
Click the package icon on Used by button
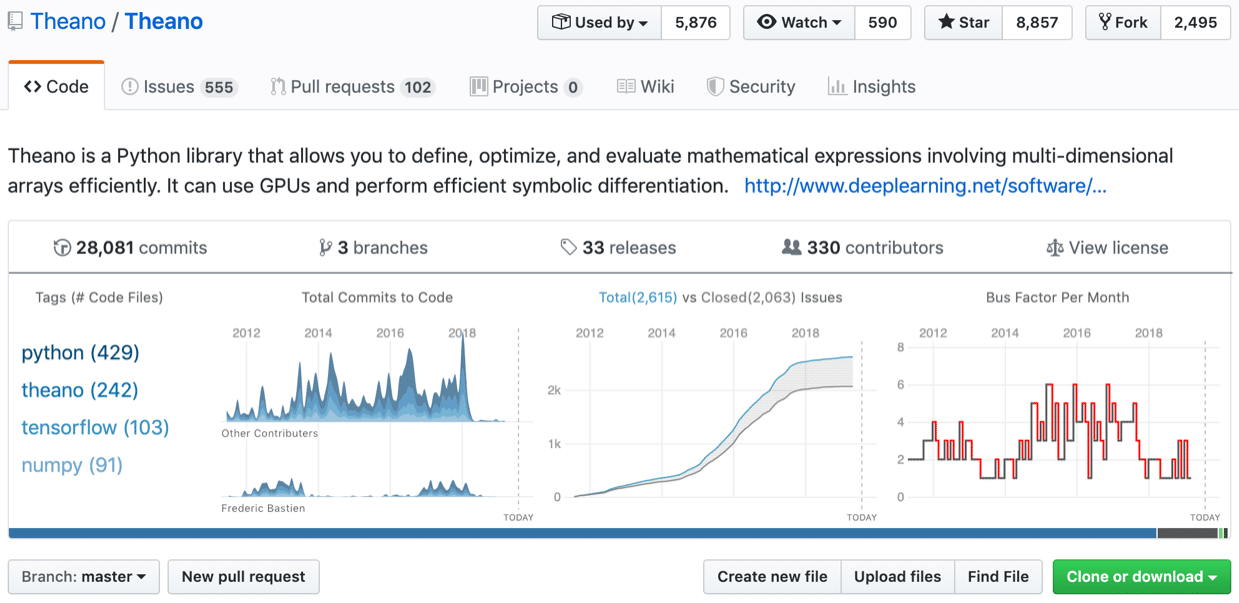point(561,22)
